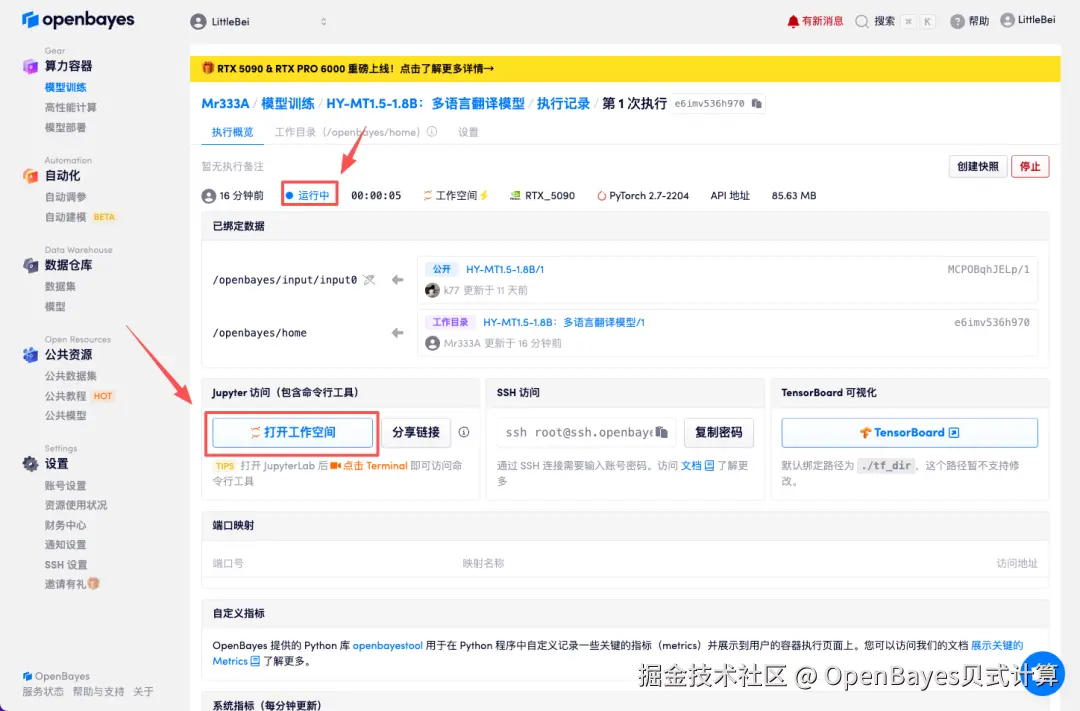Screen dimensions: 1080x711
Task: Stop the execution with 停止 button
Action: (1030, 167)
